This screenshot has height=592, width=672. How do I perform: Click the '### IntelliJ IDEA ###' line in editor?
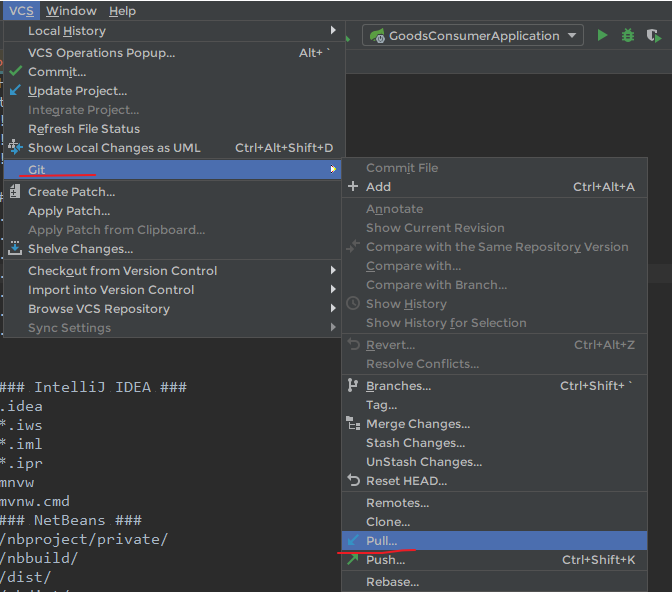click(x=93, y=387)
